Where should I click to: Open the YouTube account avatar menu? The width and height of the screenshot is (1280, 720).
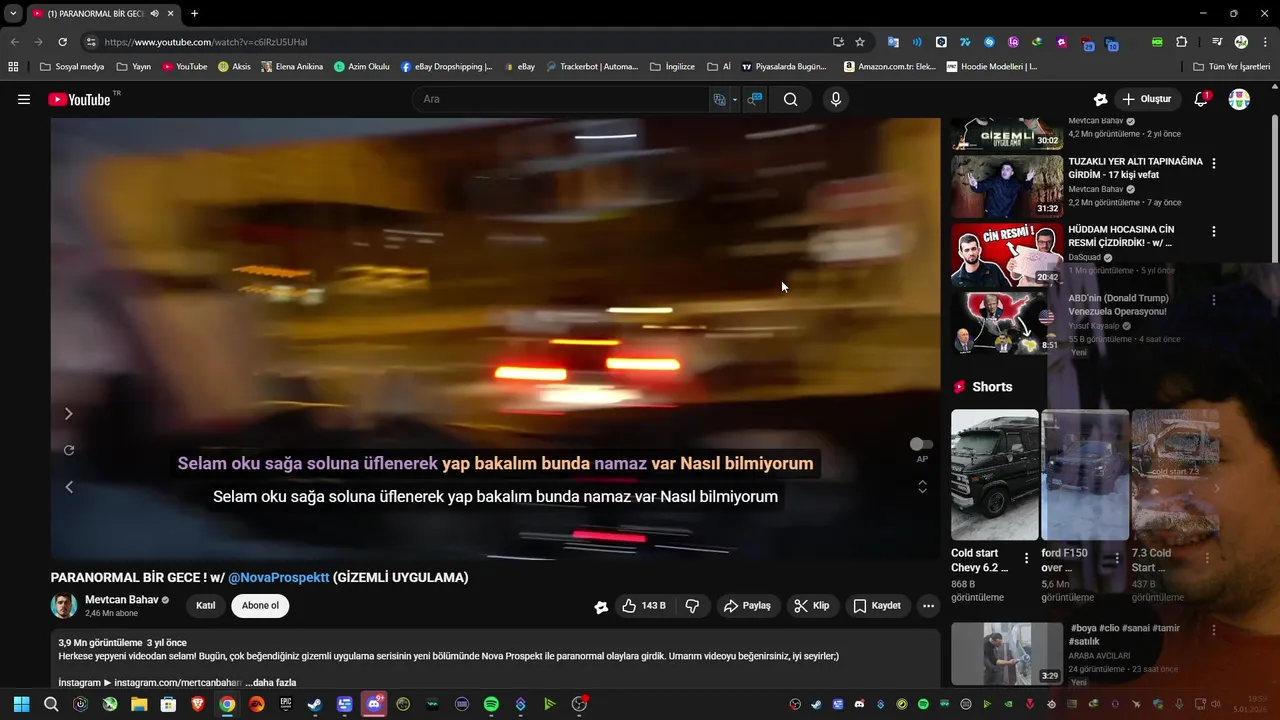(1239, 99)
